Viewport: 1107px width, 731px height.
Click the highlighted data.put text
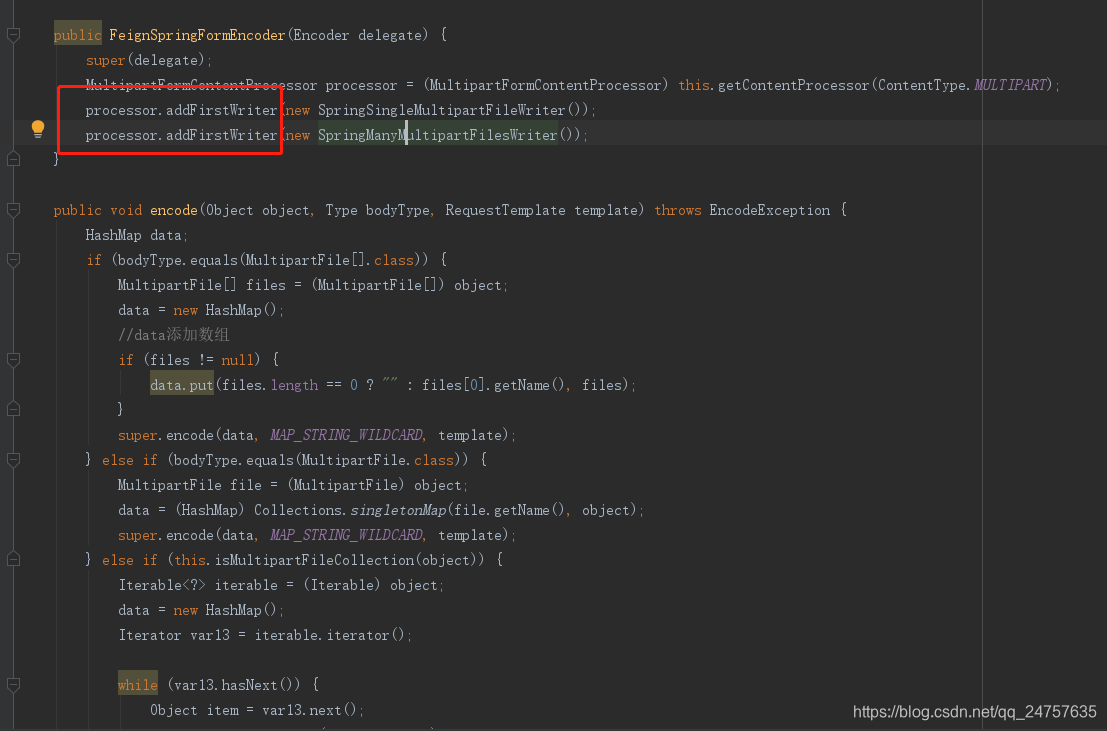[181, 385]
